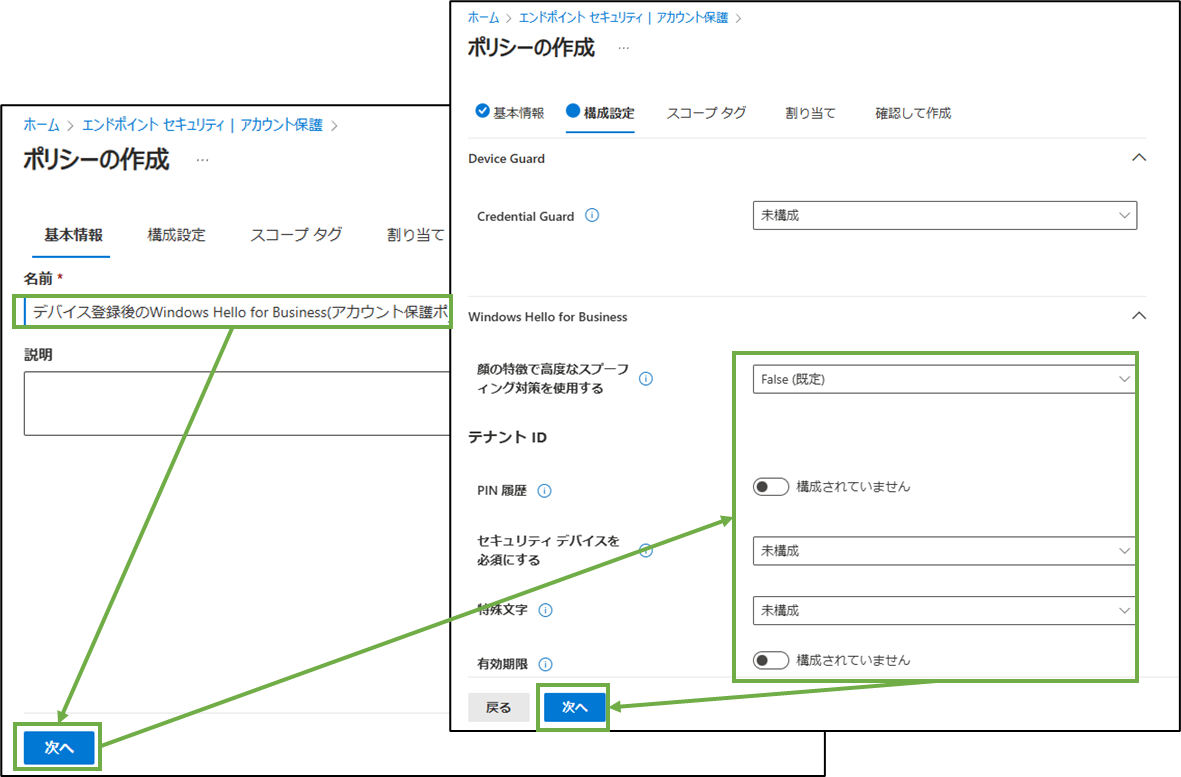Open the 特殊文字 dropdown
Image resolution: width=1181 pixels, height=777 pixels.
(x=944, y=610)
